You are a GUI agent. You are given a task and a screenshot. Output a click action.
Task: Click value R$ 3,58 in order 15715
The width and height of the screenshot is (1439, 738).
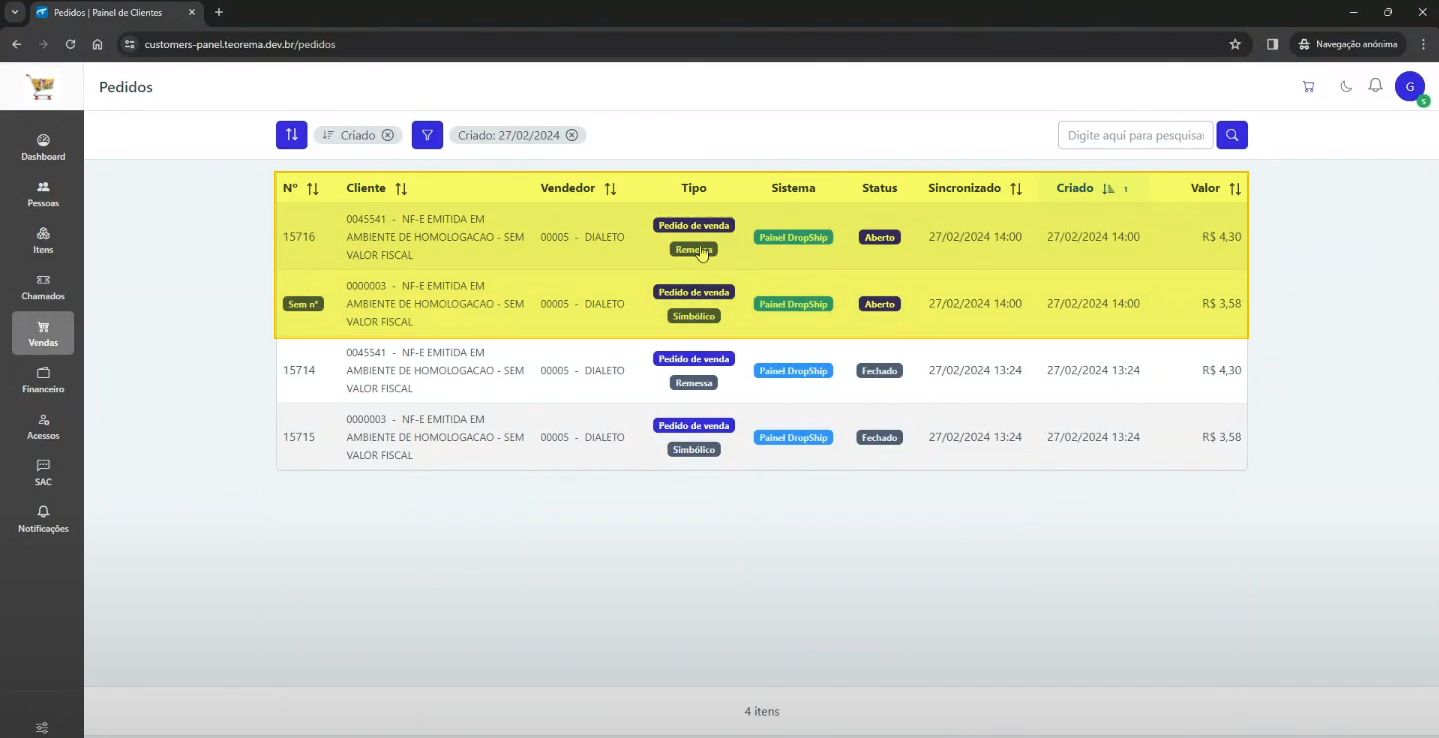point(1221,437)
